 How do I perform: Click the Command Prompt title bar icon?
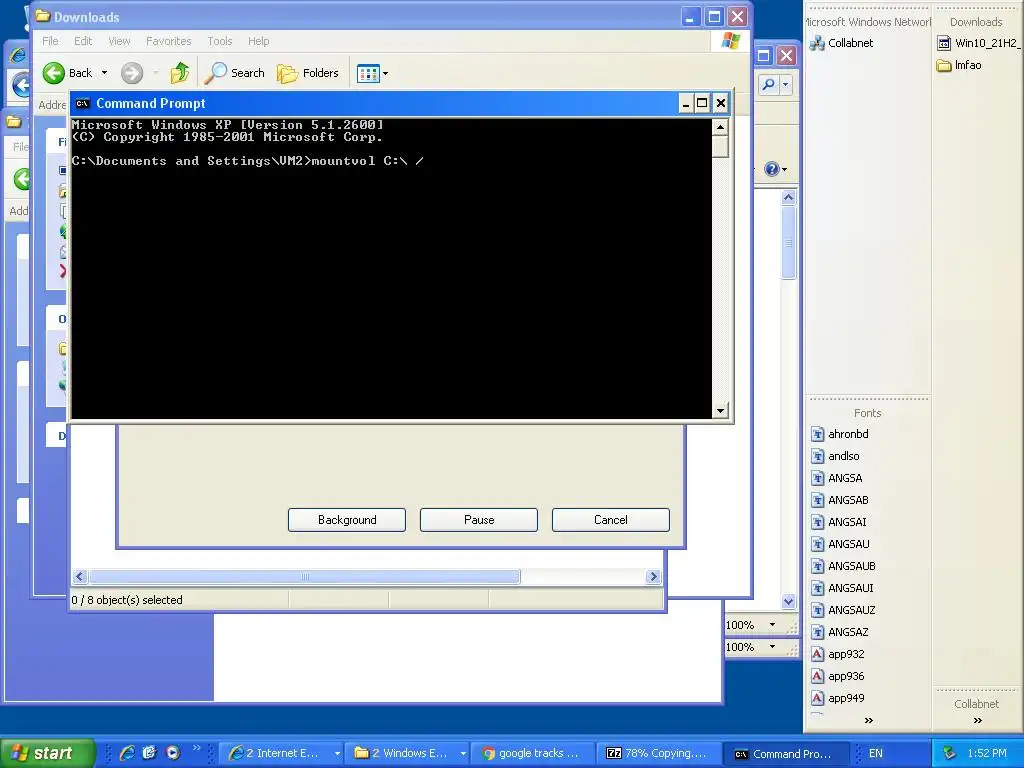coord(82,103)
